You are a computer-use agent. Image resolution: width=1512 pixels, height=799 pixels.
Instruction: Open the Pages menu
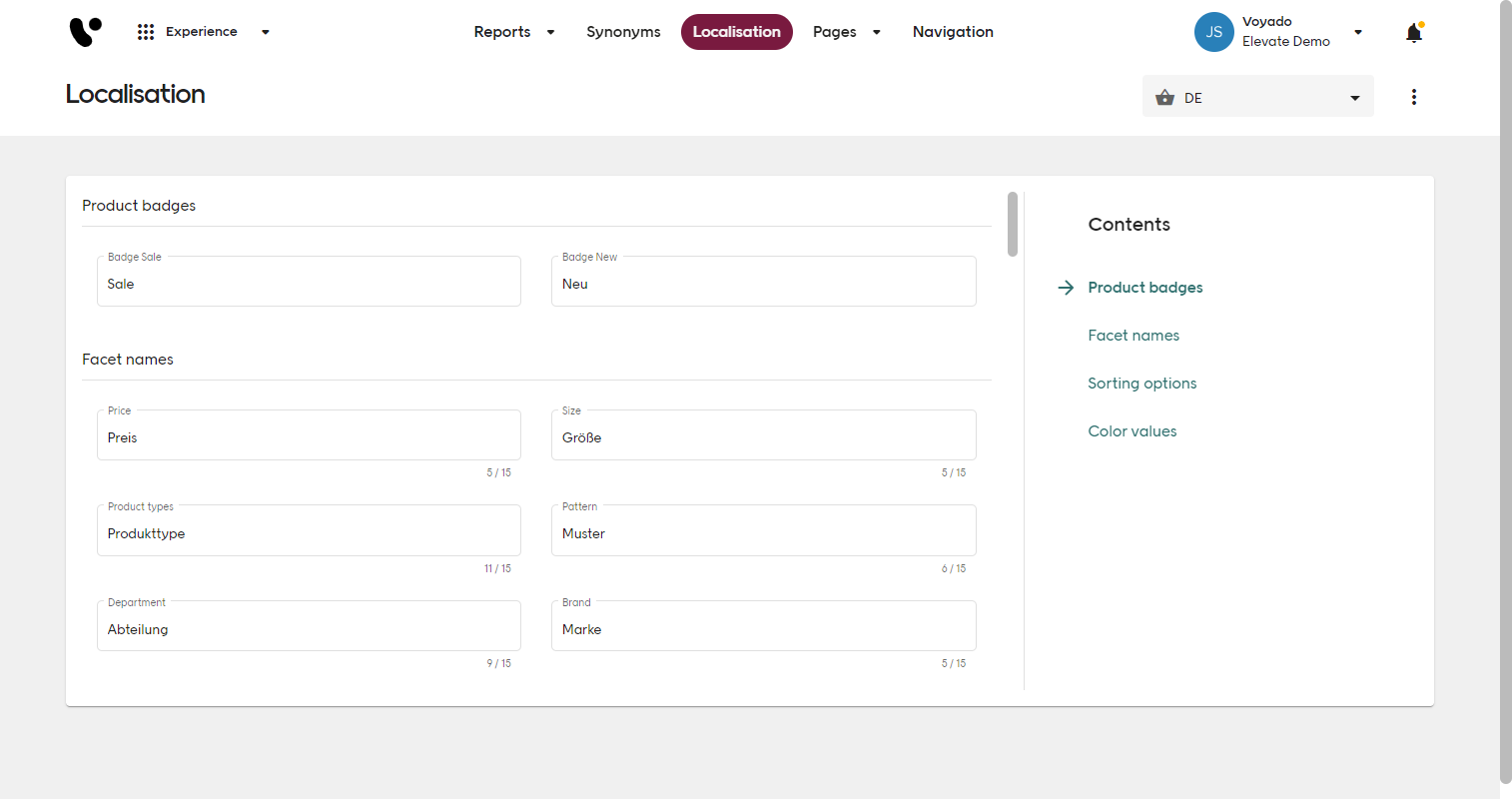835,32
